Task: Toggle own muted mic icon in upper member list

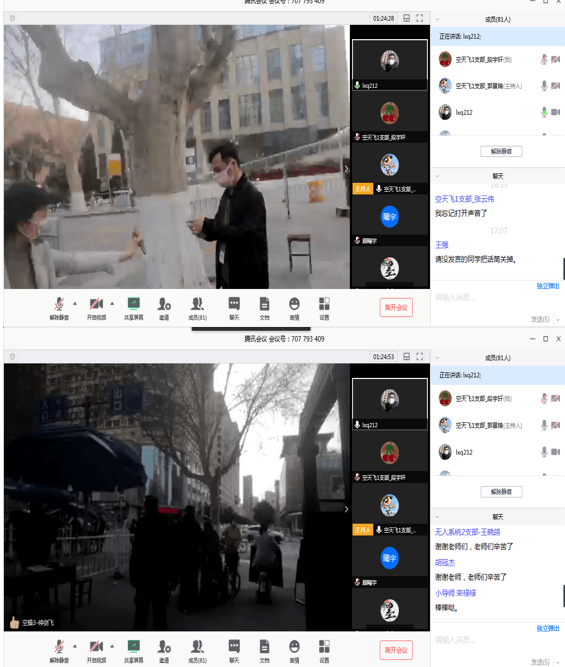Action: 544,60
